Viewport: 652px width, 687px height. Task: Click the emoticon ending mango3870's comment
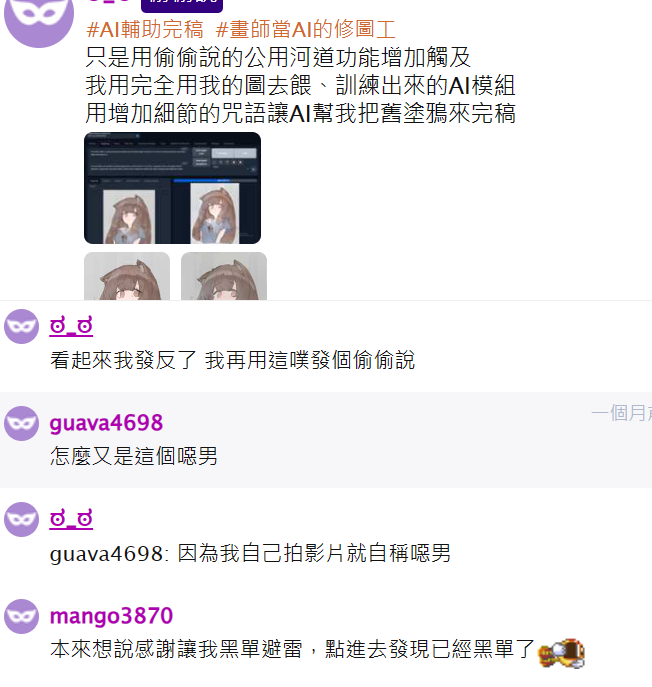point(561,653)
